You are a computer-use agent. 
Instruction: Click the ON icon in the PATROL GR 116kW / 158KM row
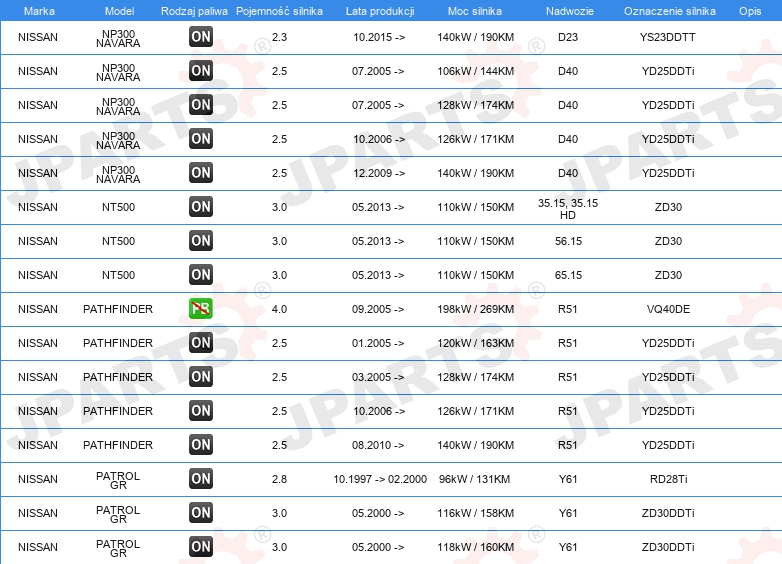click(201, 513)
